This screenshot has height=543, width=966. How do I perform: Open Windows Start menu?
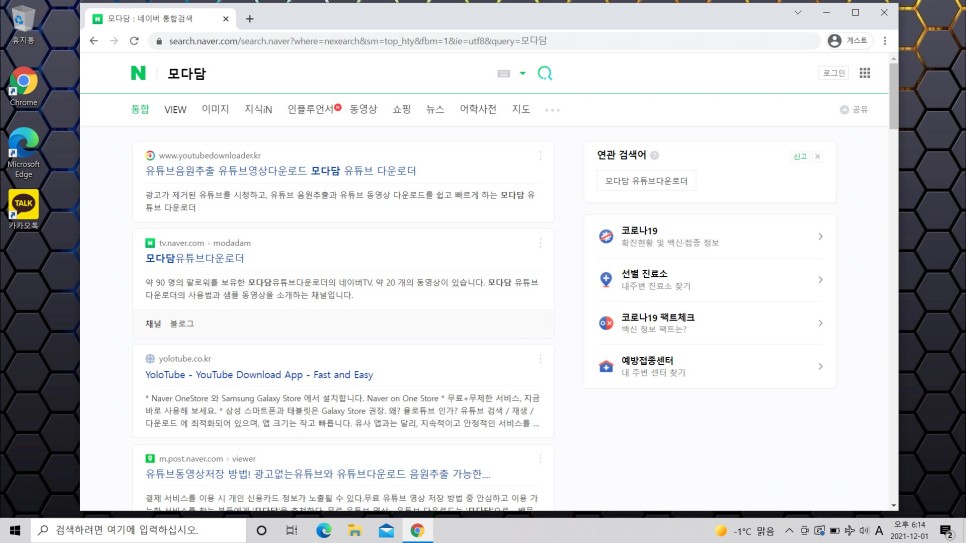click(15, 530)
